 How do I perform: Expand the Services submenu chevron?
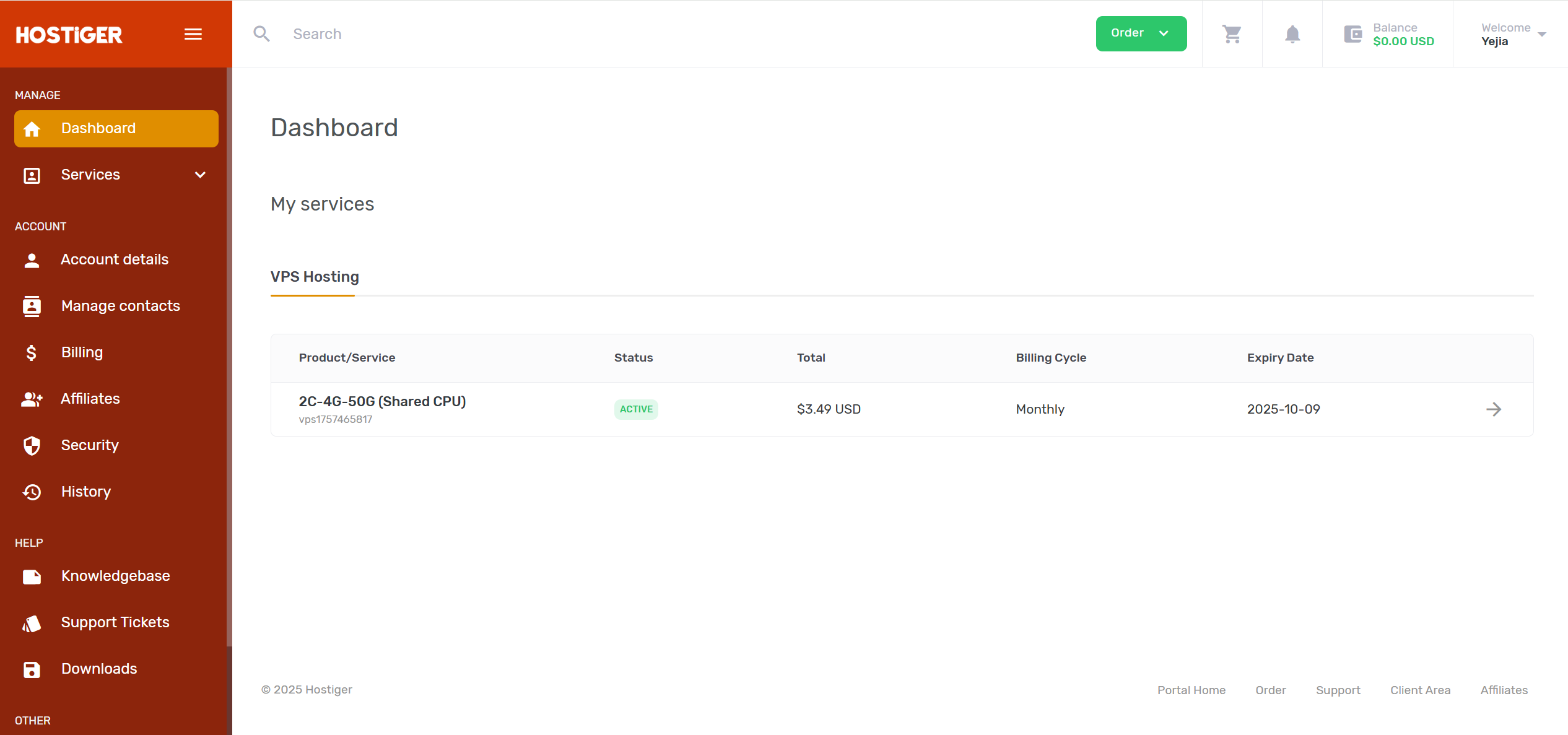pyautogui.click(x=200, y=175)
